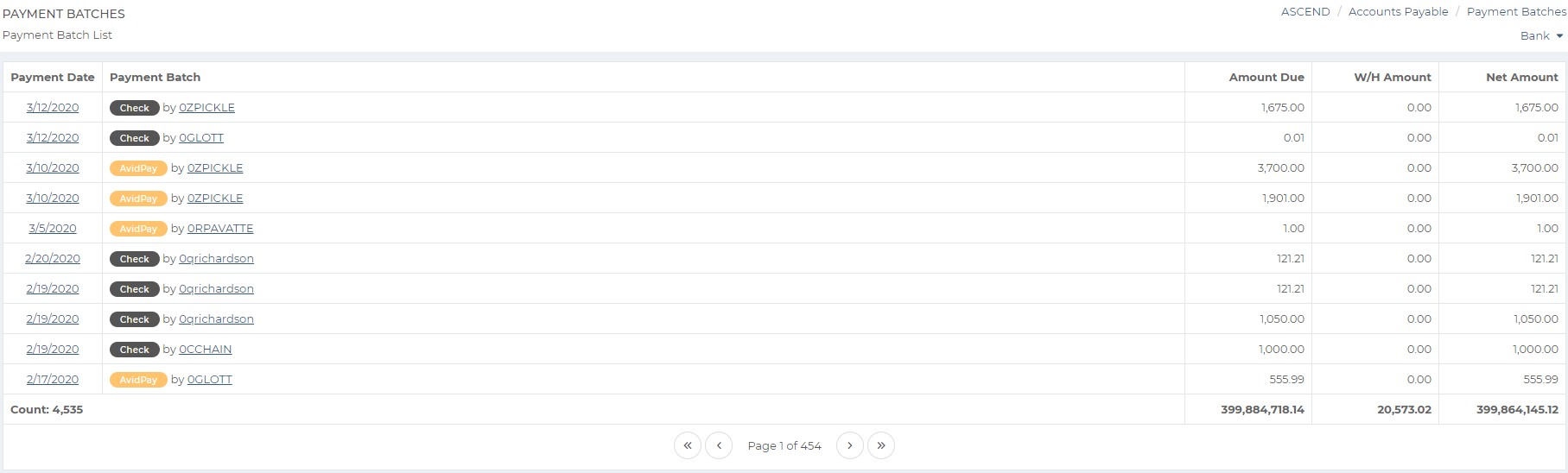
Task: Open user 0GLOTT in the 0.01 row
Action: click(x=201, y=137)
